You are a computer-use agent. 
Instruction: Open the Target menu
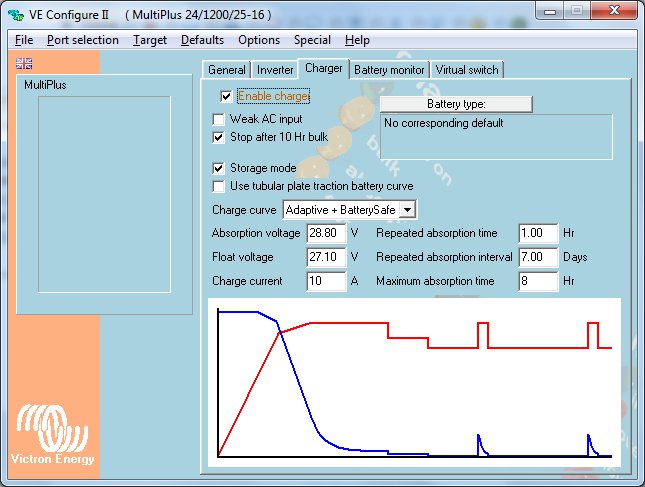150,40
